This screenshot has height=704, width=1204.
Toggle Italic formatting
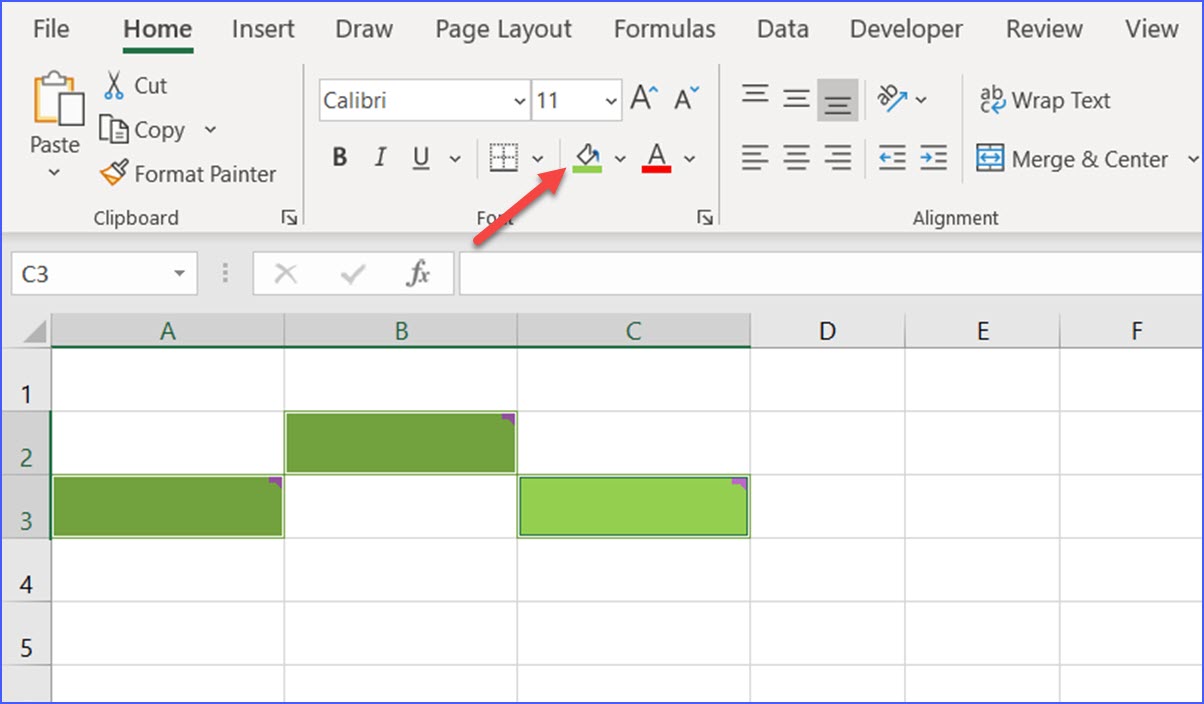click(x=380, y=158)
